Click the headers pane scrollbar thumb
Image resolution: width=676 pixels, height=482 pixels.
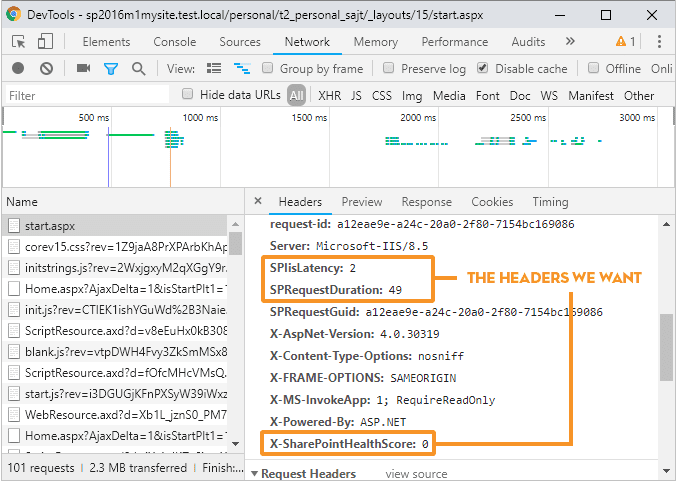666,347
